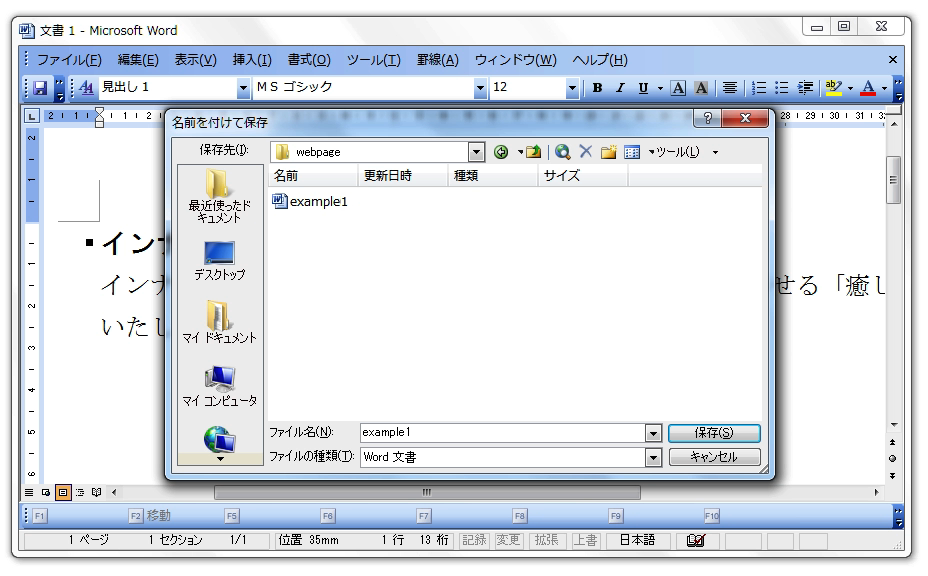Click the Search the Web icon
The width and height of the screenshot is (928, 576).
(563, 152)
